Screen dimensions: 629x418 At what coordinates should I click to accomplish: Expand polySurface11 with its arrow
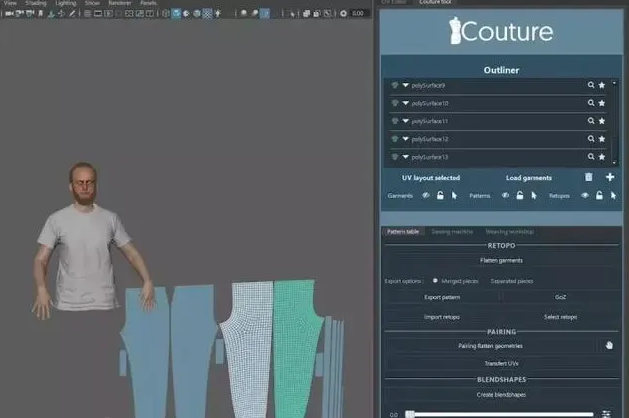click(406, 121)
